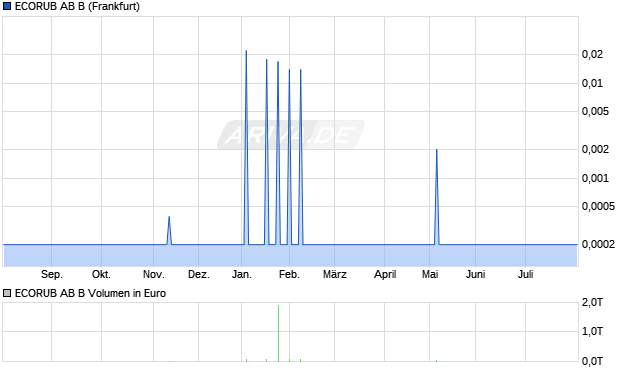Click the 'Sep.' month axis label
Screen dimensions: 620x371
(51, 274)
